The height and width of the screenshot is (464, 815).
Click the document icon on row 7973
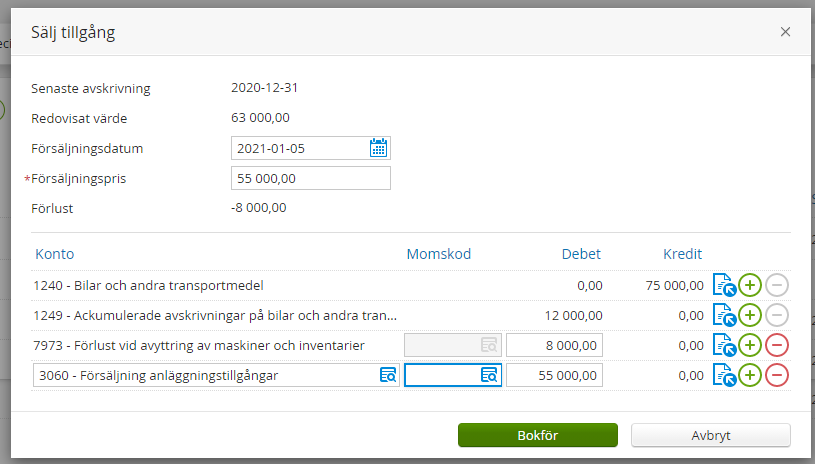pos(724,345)
